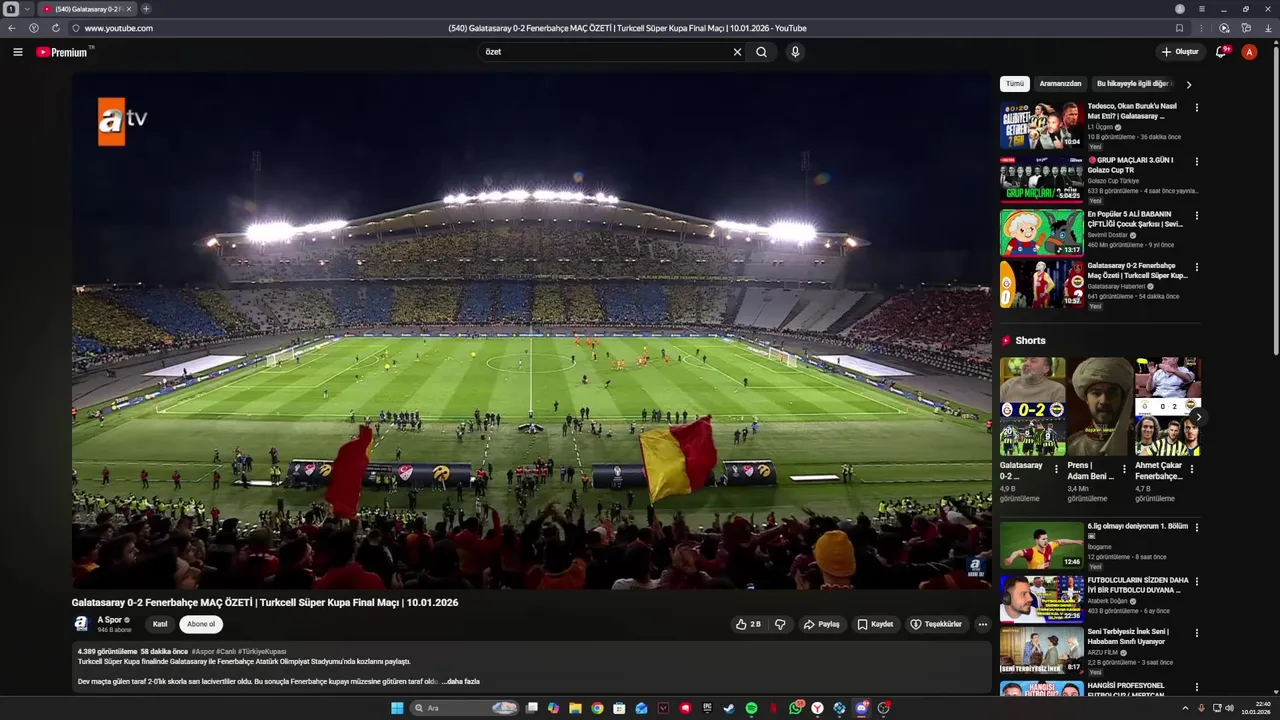Screen dimensions: 1280x720
Task: Show more filter chips with the right chevron
Action: pyautogui.click(x=1188, y=85)
